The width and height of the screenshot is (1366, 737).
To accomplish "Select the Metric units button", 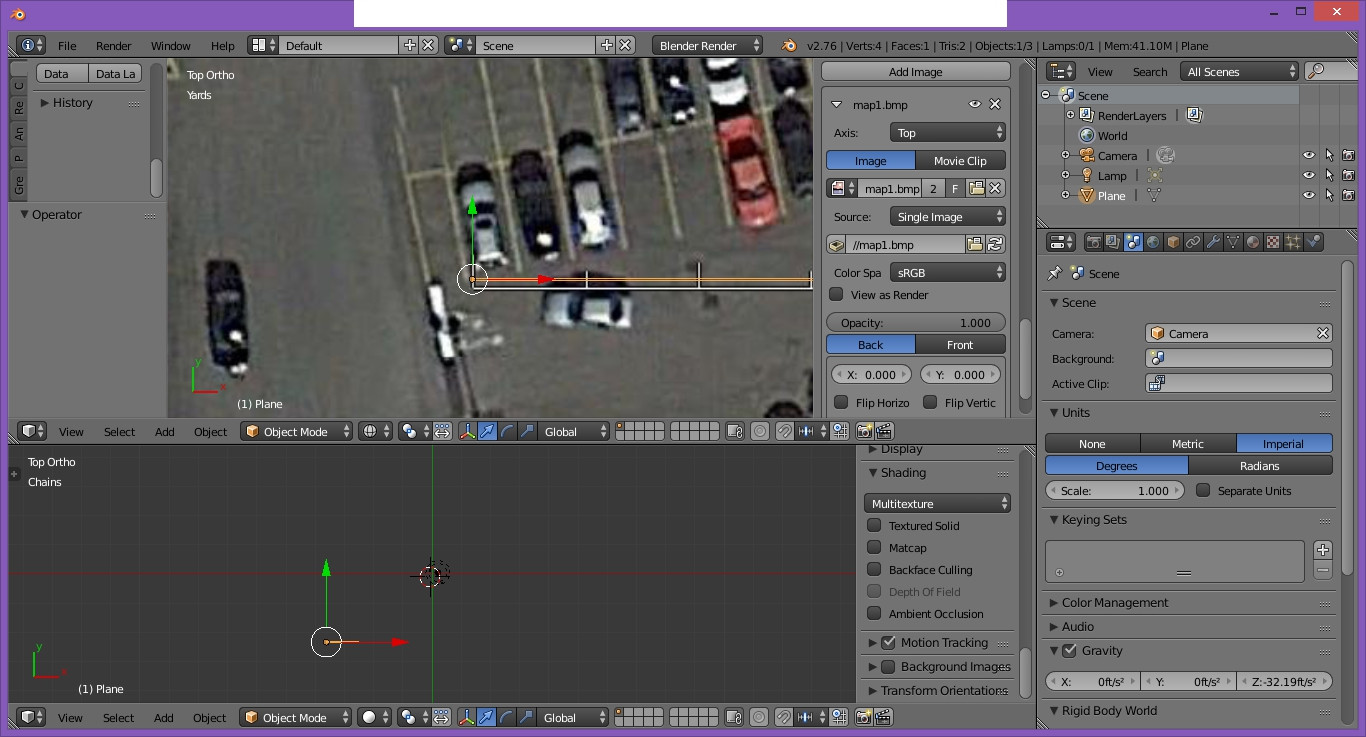I will 1187,444.
